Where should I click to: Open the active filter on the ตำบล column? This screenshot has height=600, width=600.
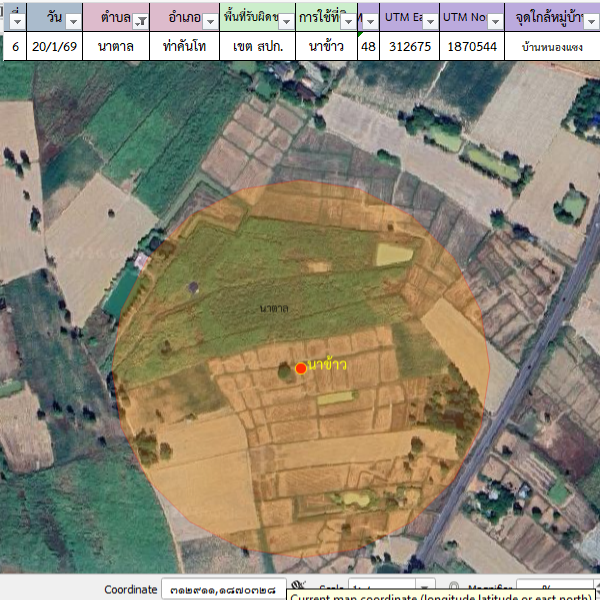pyautogui.click(x=141, y=20)
